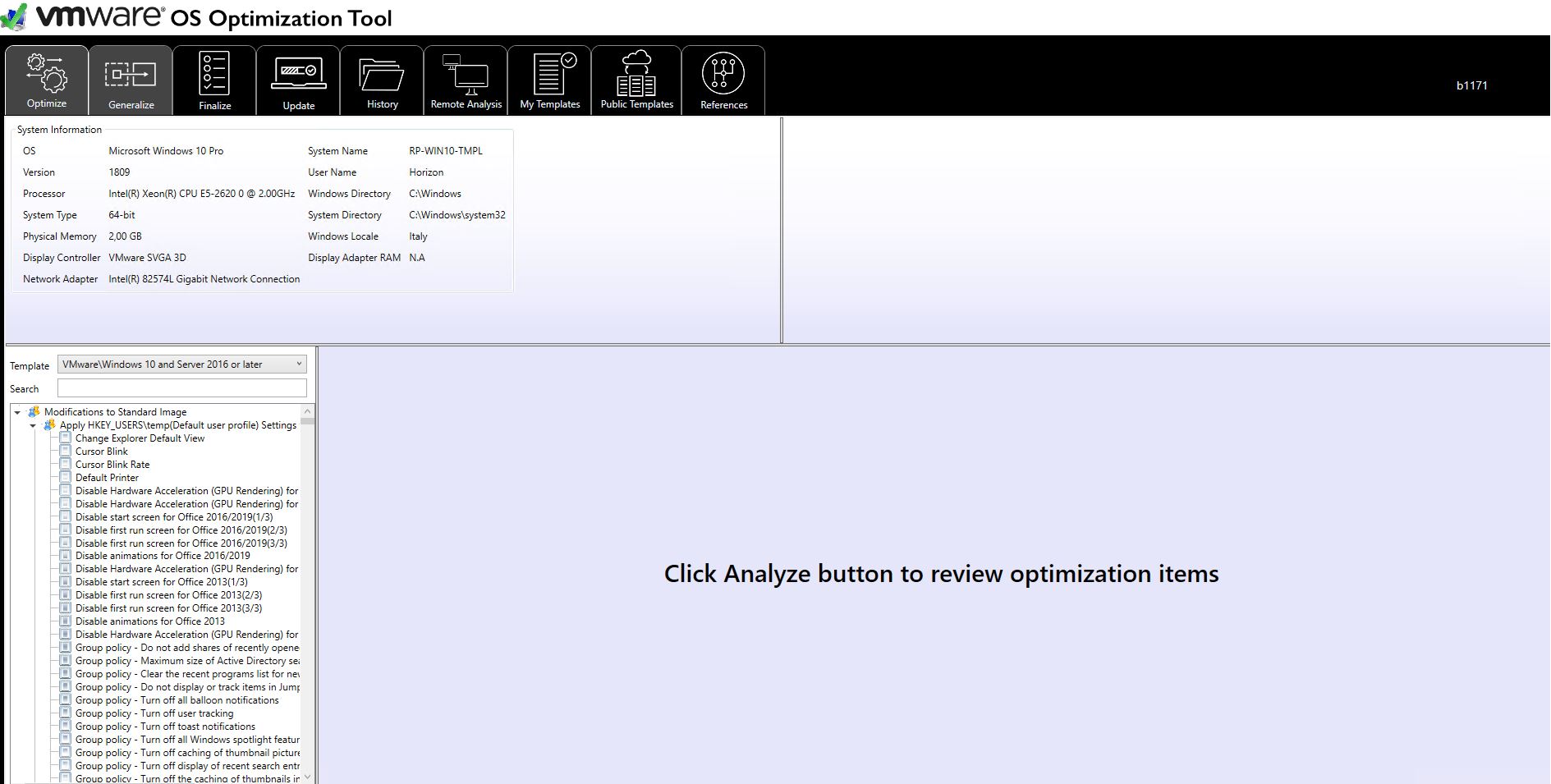
Task: Select Disable start screen for Office 2013(1/3)
Action: [162, 581]
